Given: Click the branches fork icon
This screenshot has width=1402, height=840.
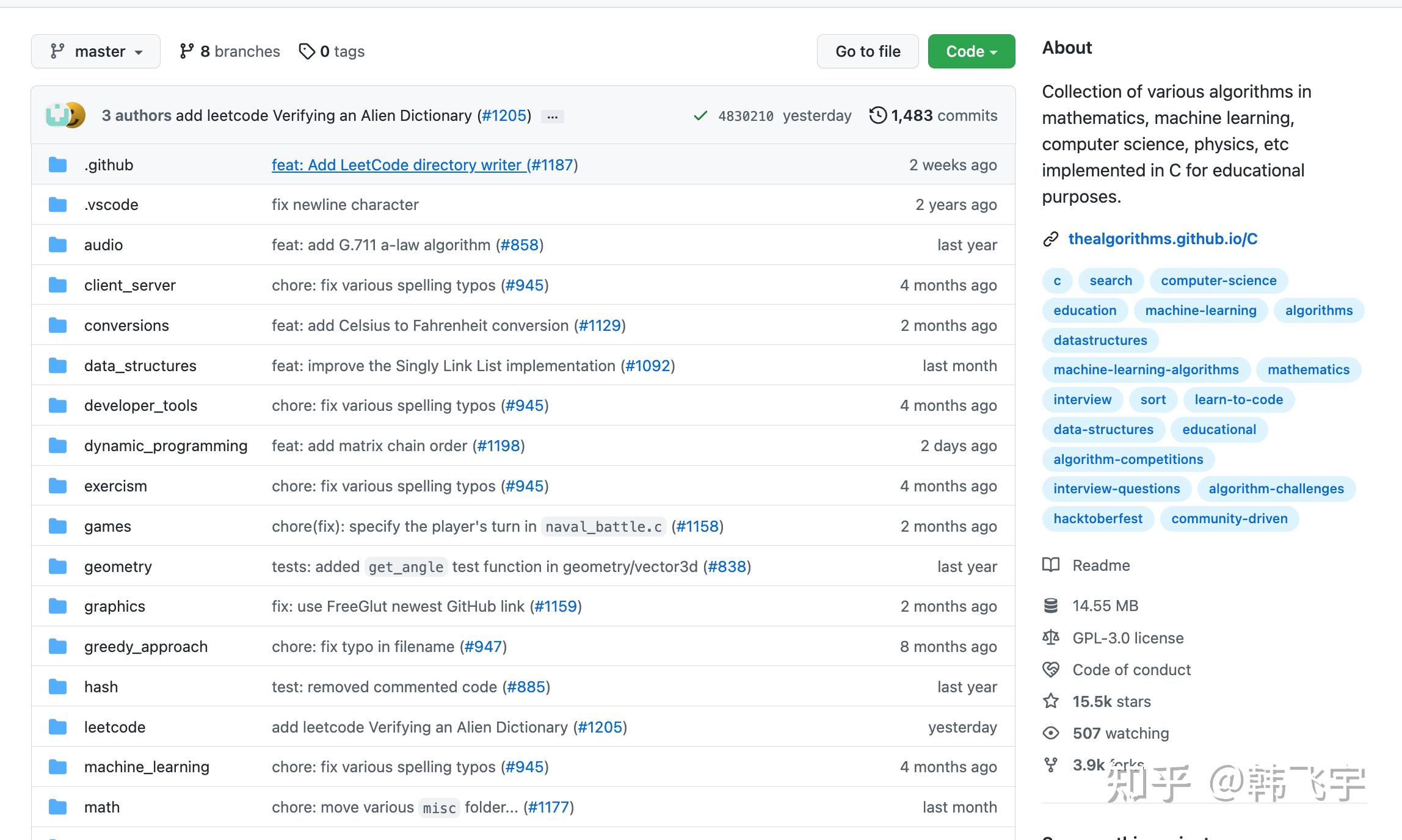Looking at the screenshot, I should click(187, 51).
